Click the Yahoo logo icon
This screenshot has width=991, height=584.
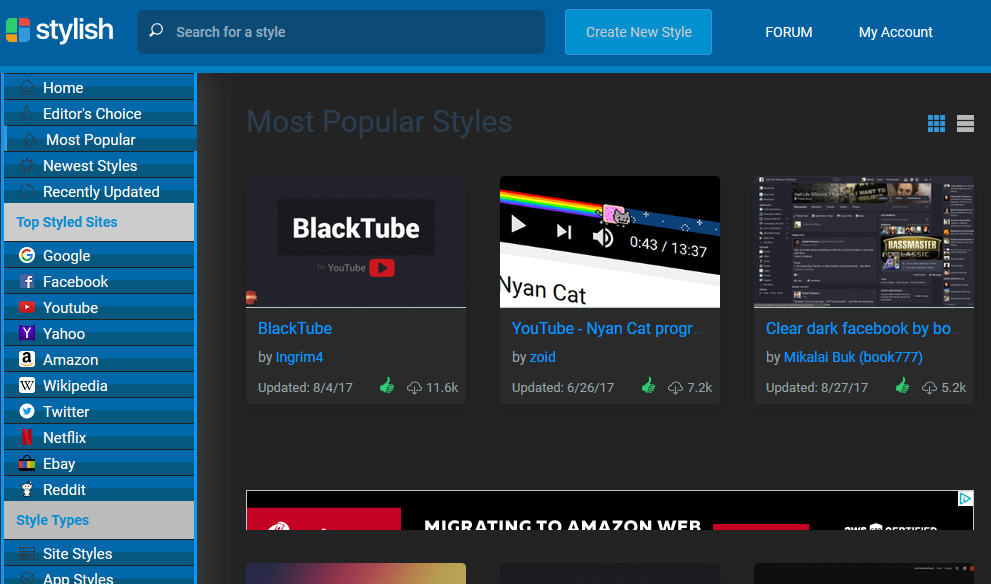point(27,333)
